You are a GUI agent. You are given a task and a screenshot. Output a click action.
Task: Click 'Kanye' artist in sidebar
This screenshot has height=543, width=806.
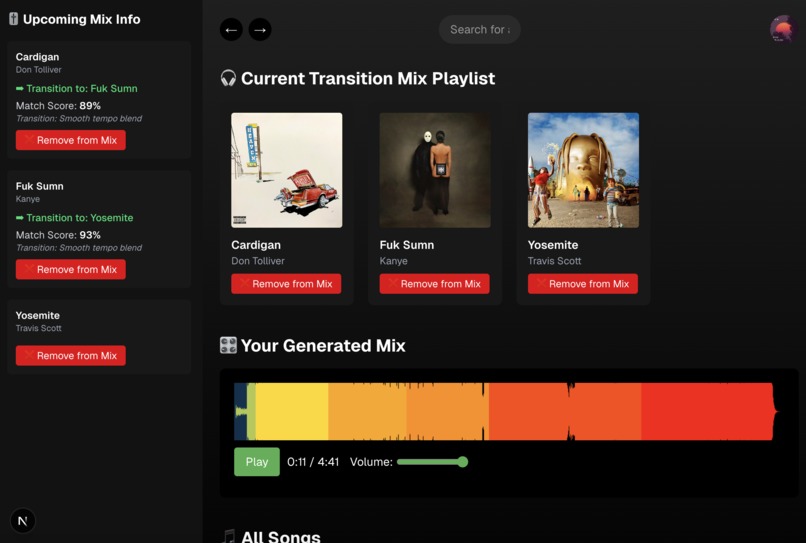28,199
